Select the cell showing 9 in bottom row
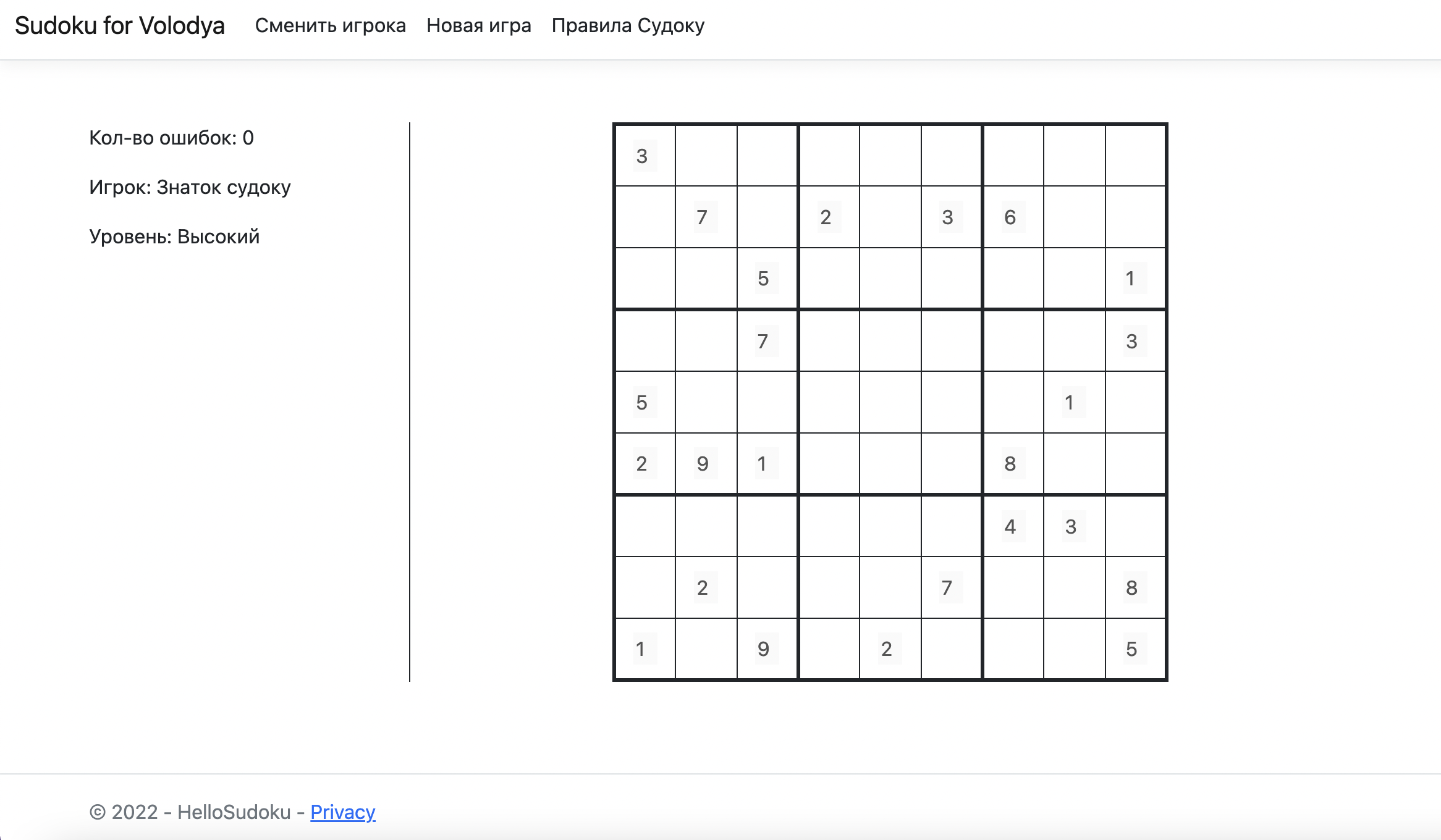Screen dimensions: 1441x840 765,650
